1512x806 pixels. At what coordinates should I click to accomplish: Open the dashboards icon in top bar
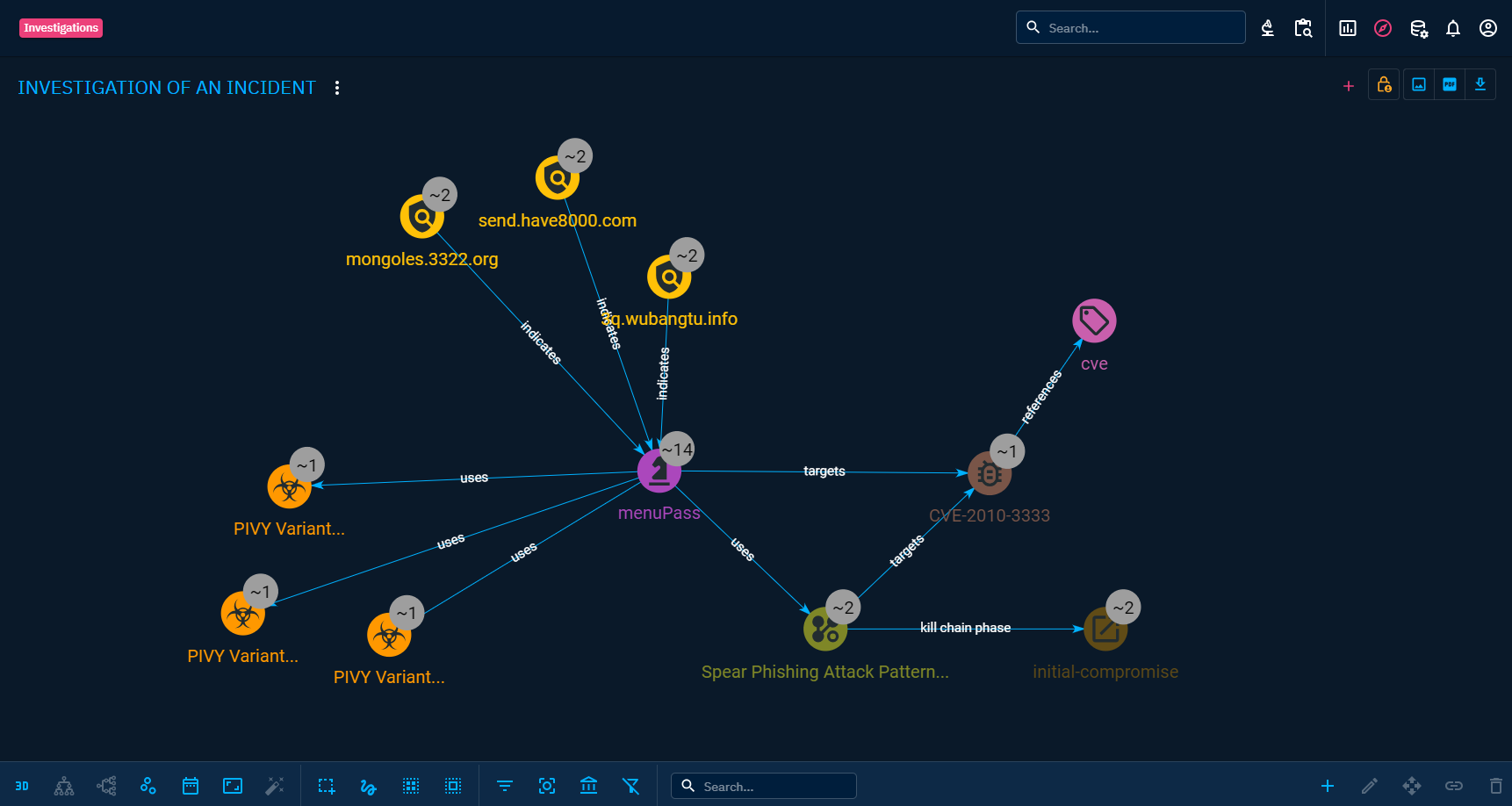[1348, 28]
